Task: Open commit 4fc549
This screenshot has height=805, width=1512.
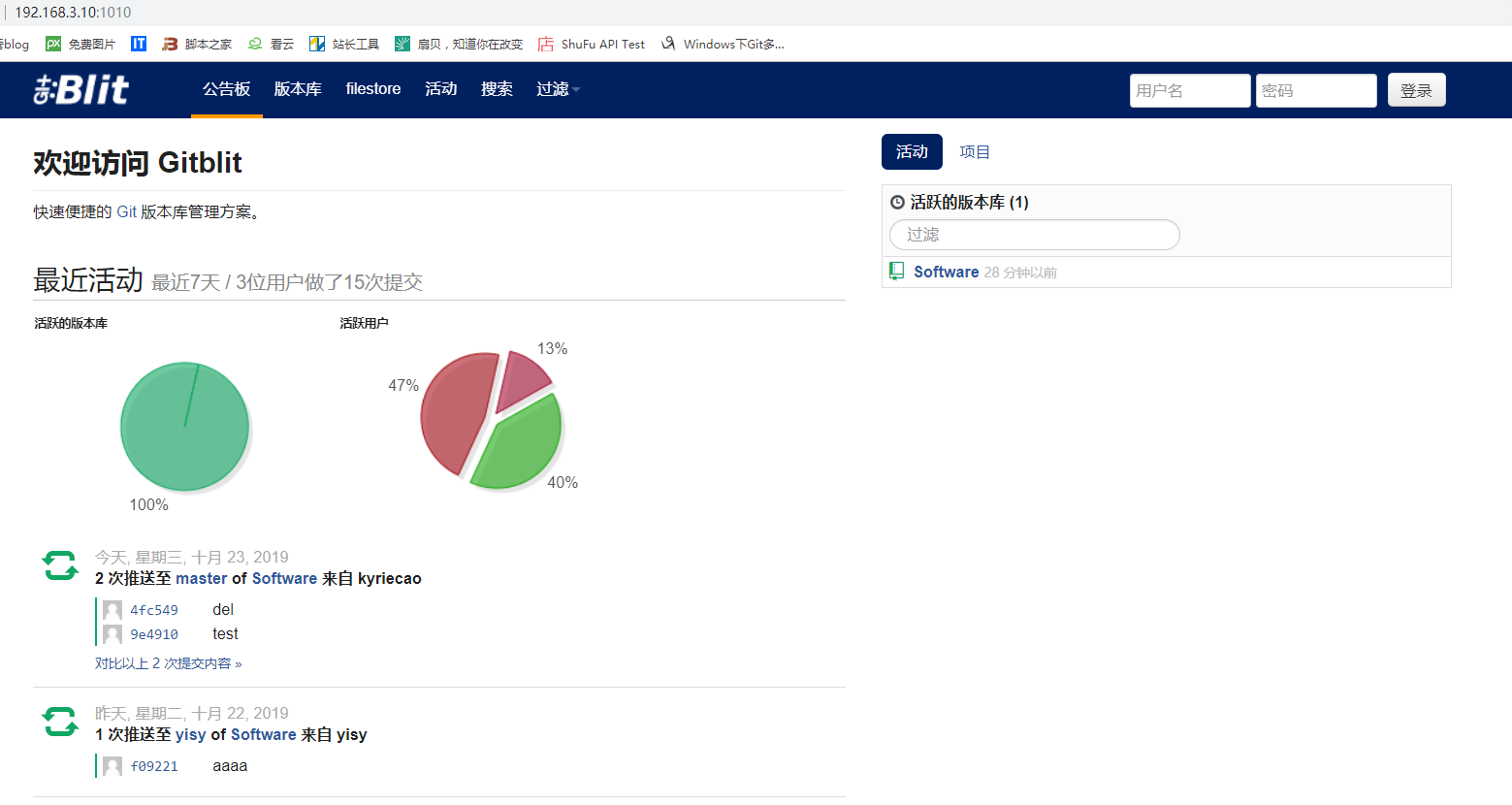Action: (154, 610)
